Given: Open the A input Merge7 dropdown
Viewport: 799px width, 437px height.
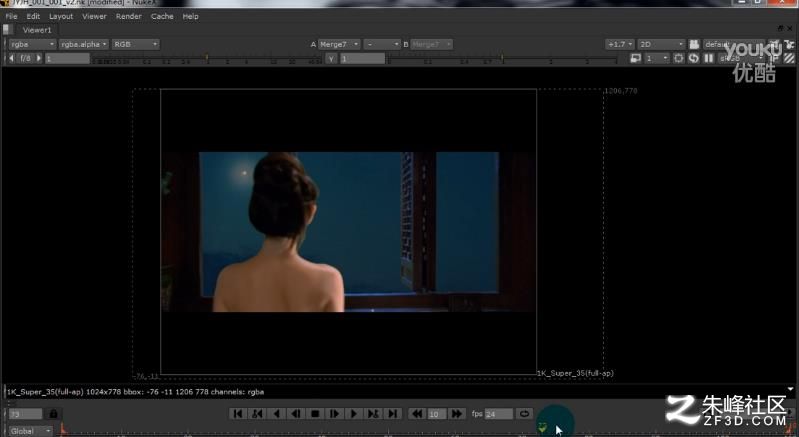Looking at the screenshot, I should [339, 44].
